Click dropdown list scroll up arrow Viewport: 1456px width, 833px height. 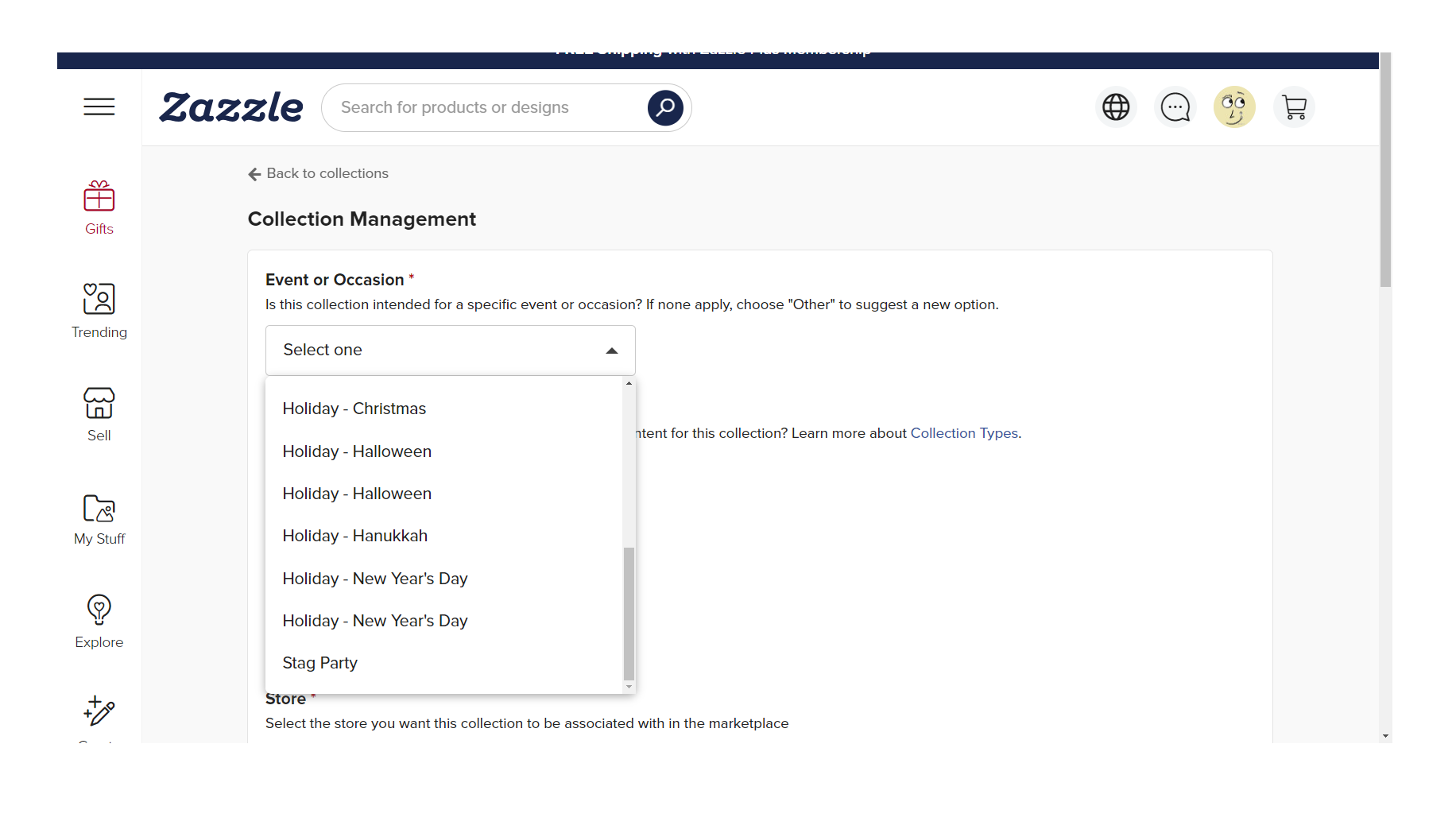[629, 384]
